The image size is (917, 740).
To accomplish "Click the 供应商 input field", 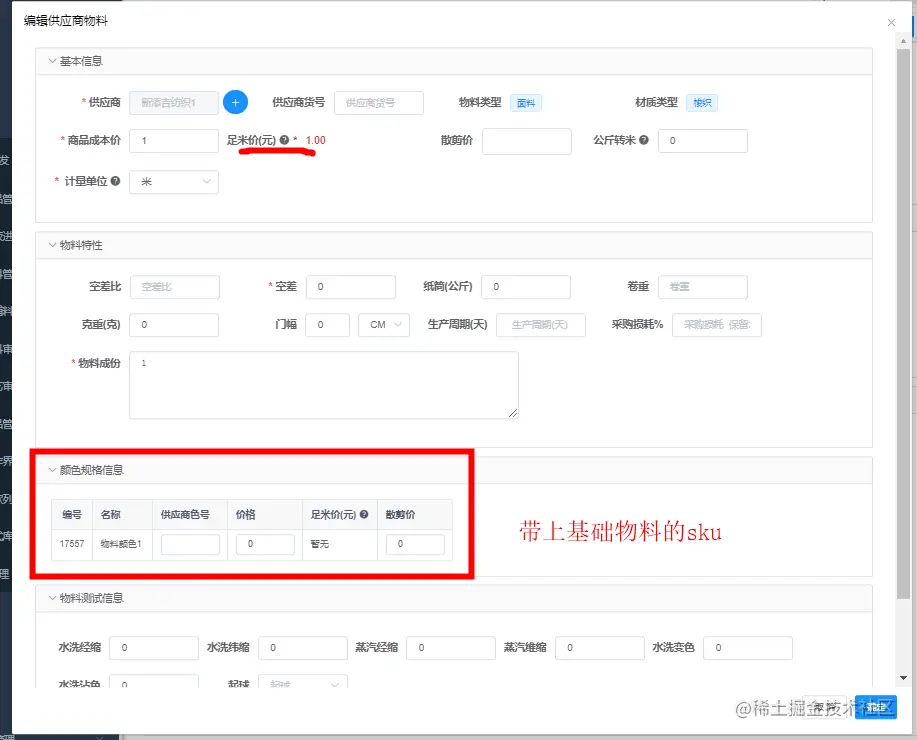I will (174, 102).
